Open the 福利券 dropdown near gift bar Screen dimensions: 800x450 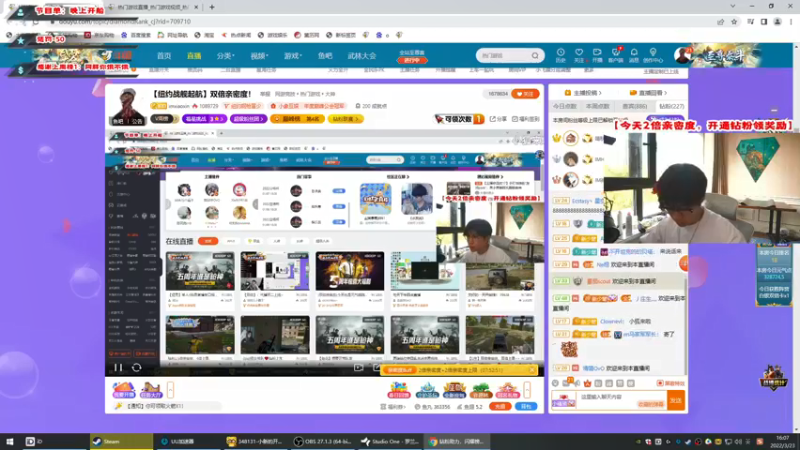393,407
